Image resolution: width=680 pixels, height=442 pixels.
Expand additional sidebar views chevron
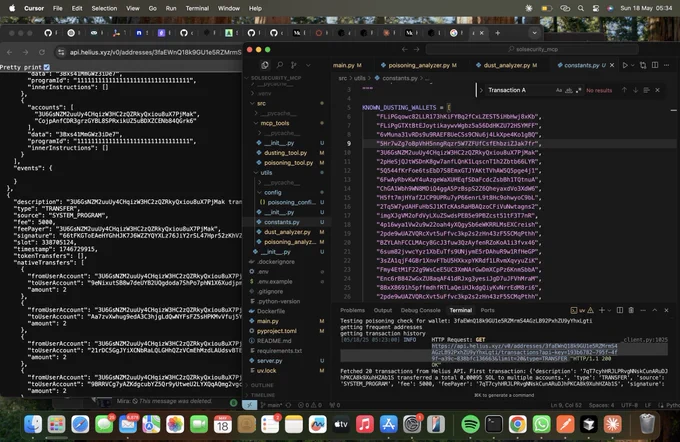click(x=308, y=65)
